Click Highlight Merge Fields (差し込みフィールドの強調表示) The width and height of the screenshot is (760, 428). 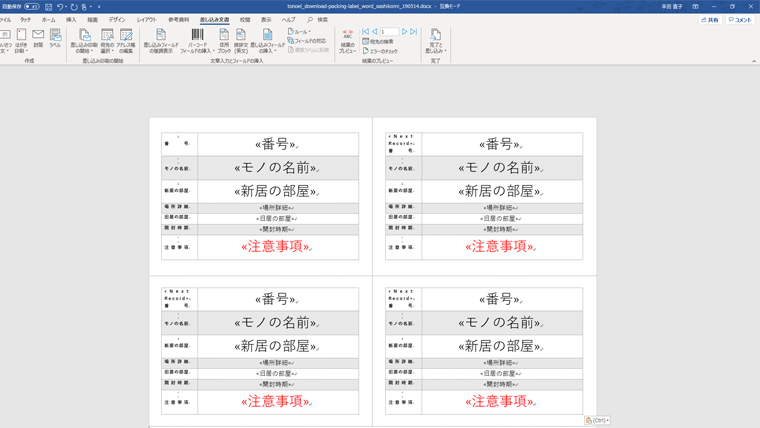(x=161, y=39)
